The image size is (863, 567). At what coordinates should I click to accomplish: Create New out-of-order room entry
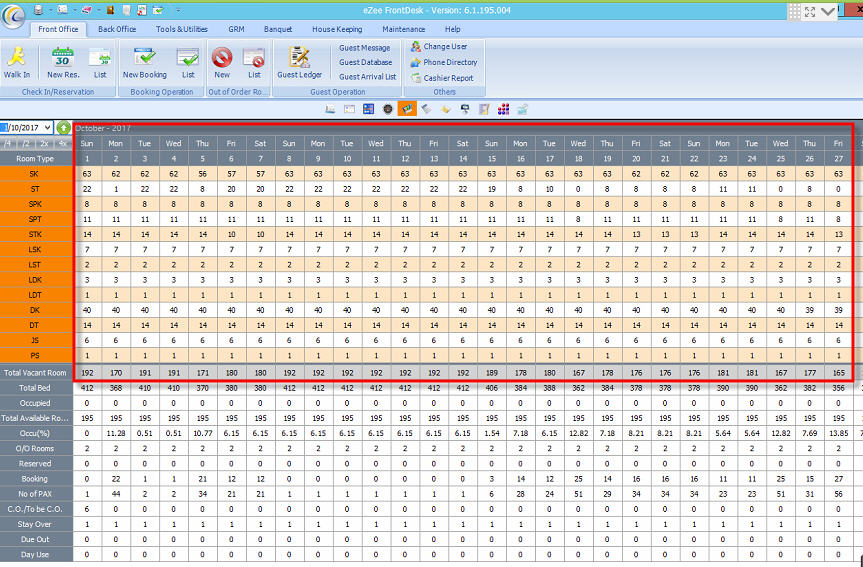click(x=222, y=62)
